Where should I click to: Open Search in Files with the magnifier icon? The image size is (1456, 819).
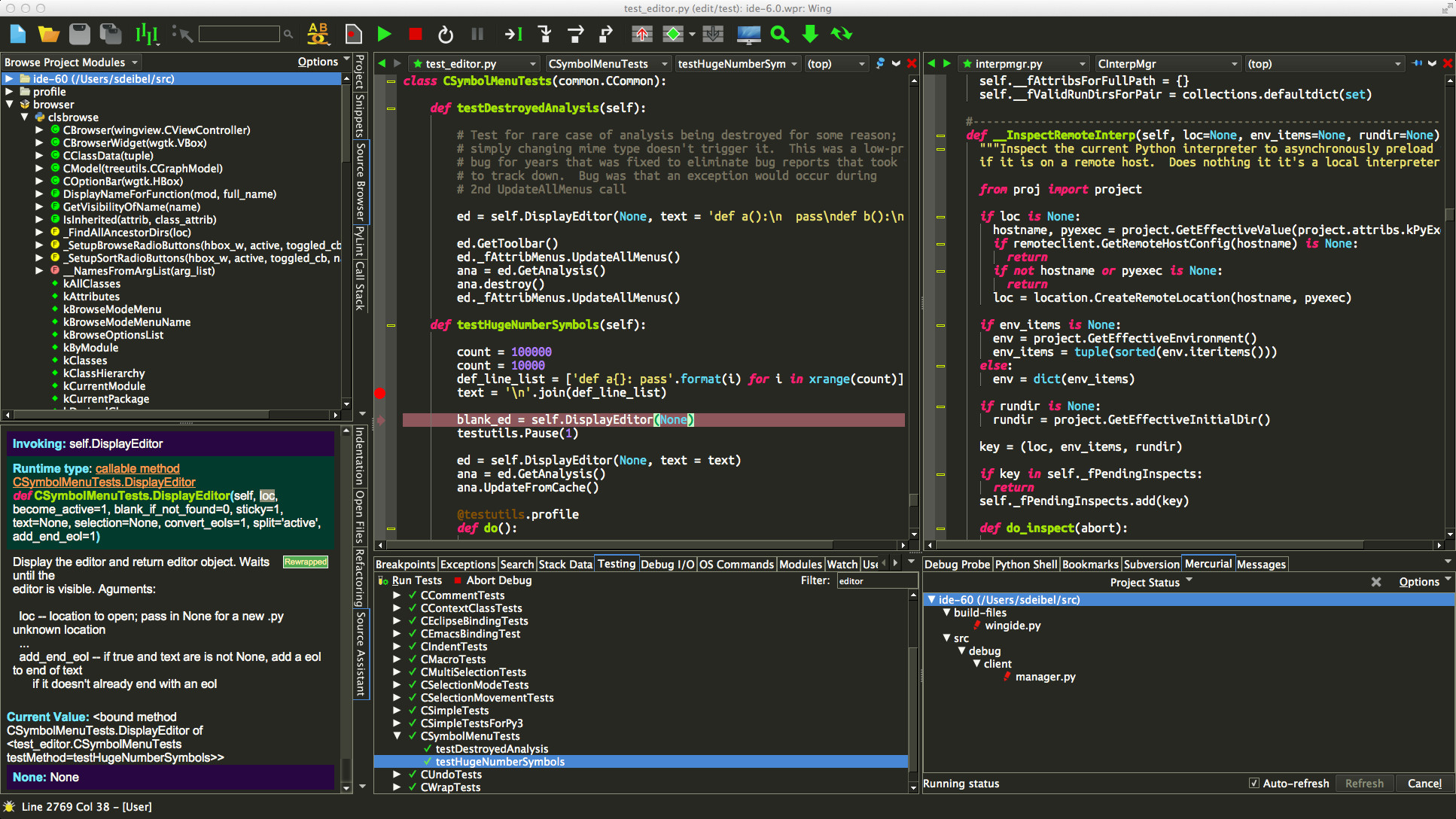coord(778,34)
